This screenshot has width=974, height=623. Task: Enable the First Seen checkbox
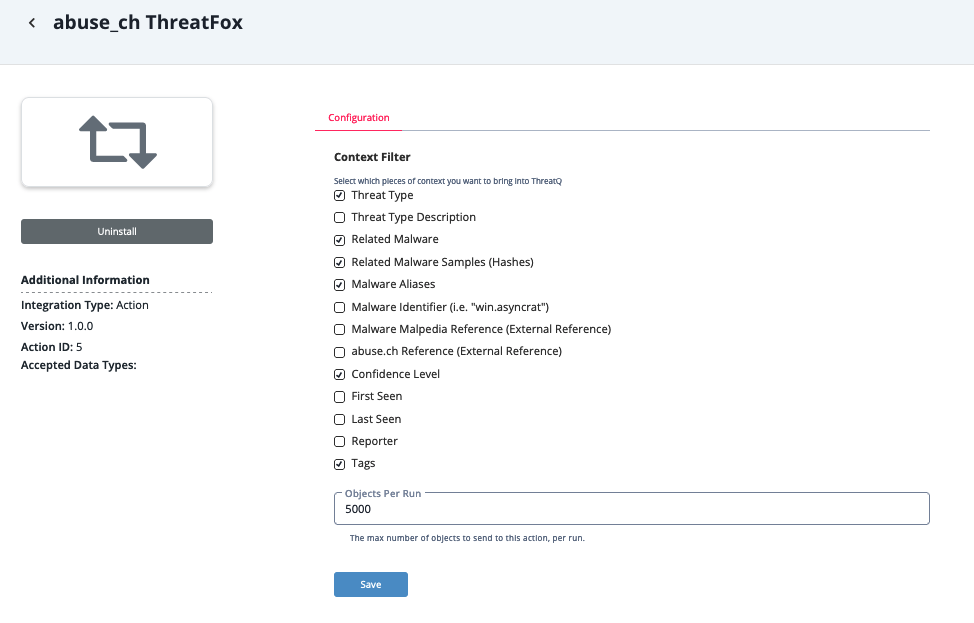339,397
